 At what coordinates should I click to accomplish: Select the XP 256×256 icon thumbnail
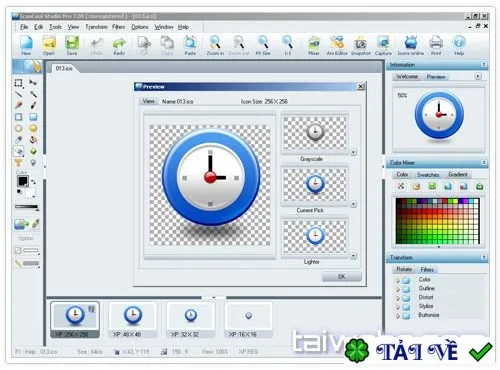(x=75, y=320)
